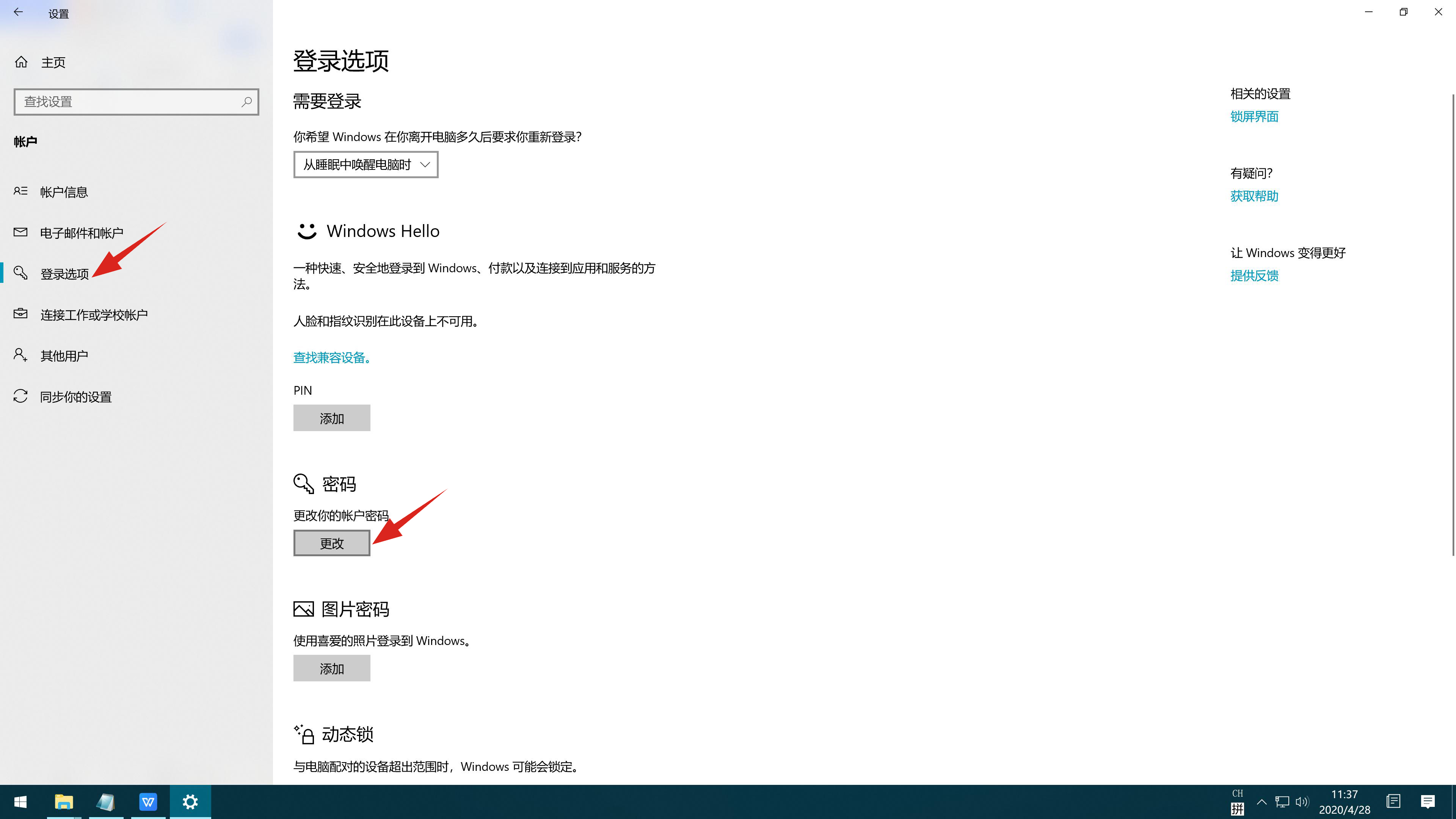Select 电子邮件和帐户 in the sidebar
1456x819 pixels.
[82, 233]
